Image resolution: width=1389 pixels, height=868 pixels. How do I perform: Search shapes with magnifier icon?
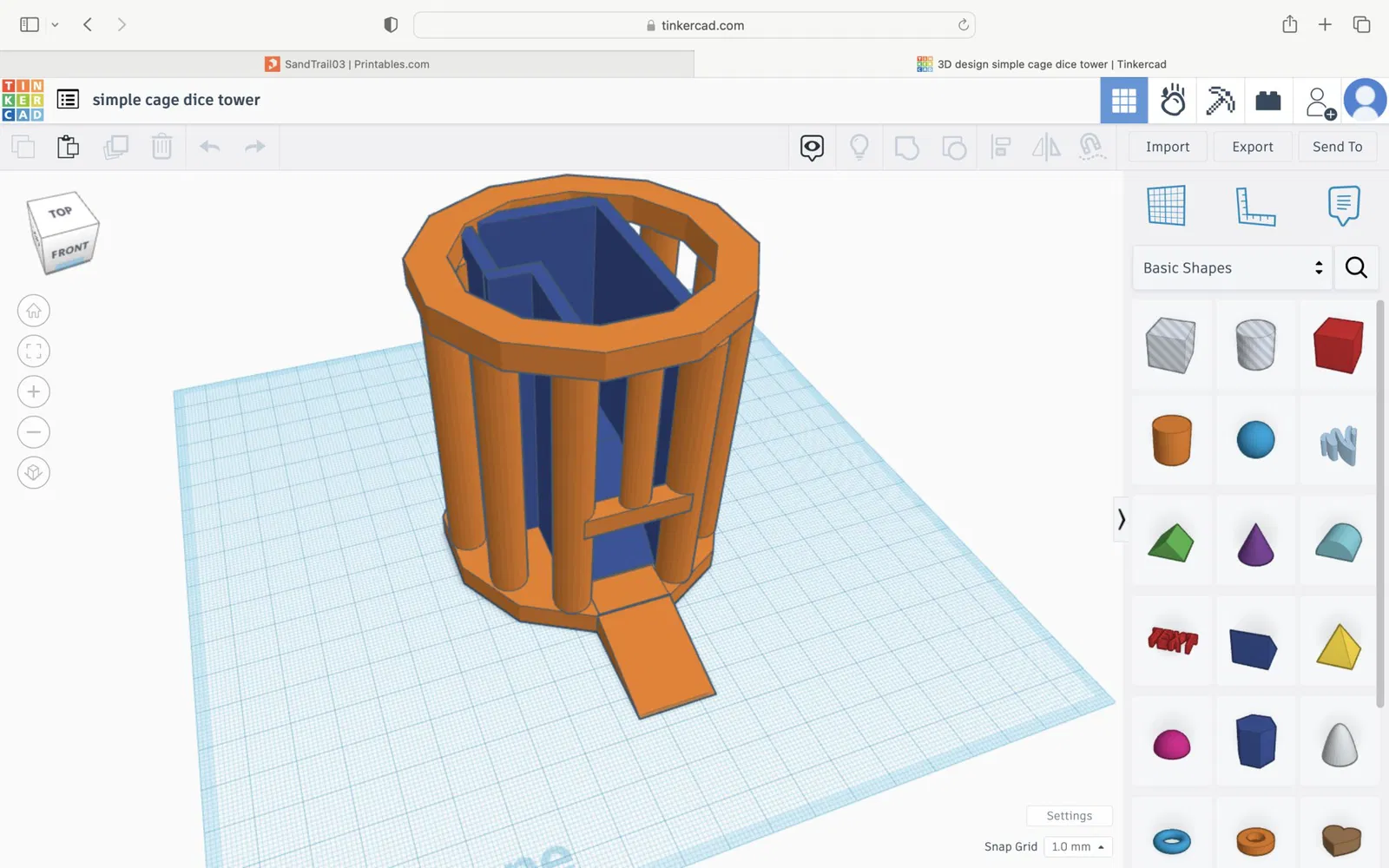(1356, 268)
